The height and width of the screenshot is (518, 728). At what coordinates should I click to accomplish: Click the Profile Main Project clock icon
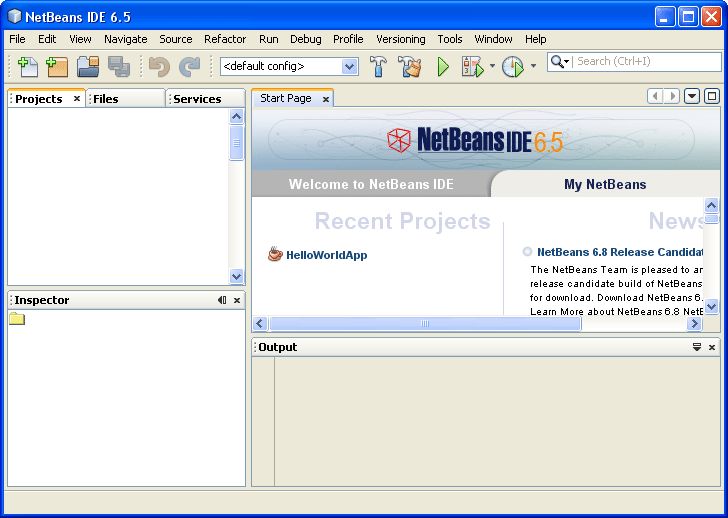click(513, 67)
